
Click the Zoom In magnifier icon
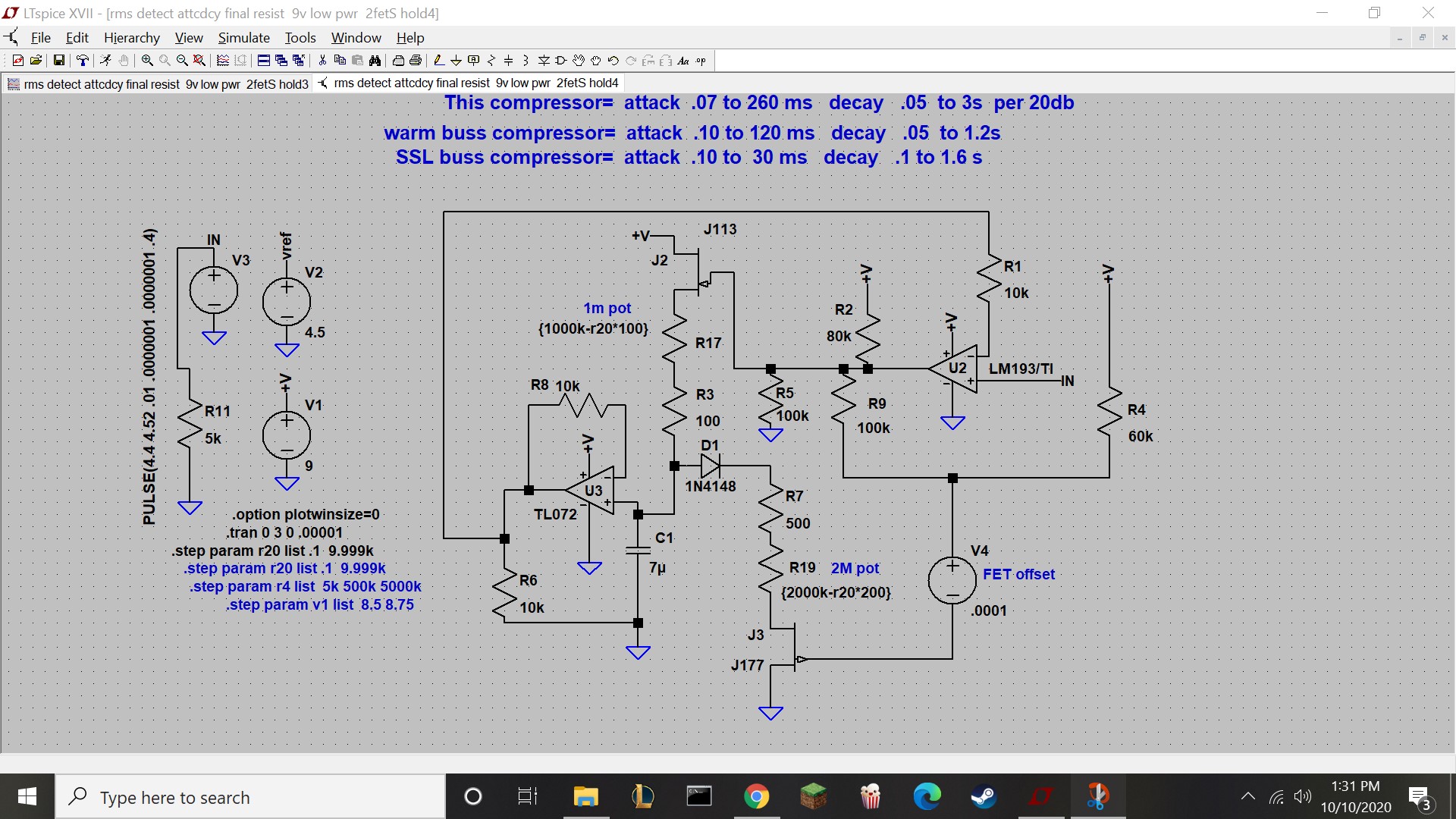[x=147, y=61]
